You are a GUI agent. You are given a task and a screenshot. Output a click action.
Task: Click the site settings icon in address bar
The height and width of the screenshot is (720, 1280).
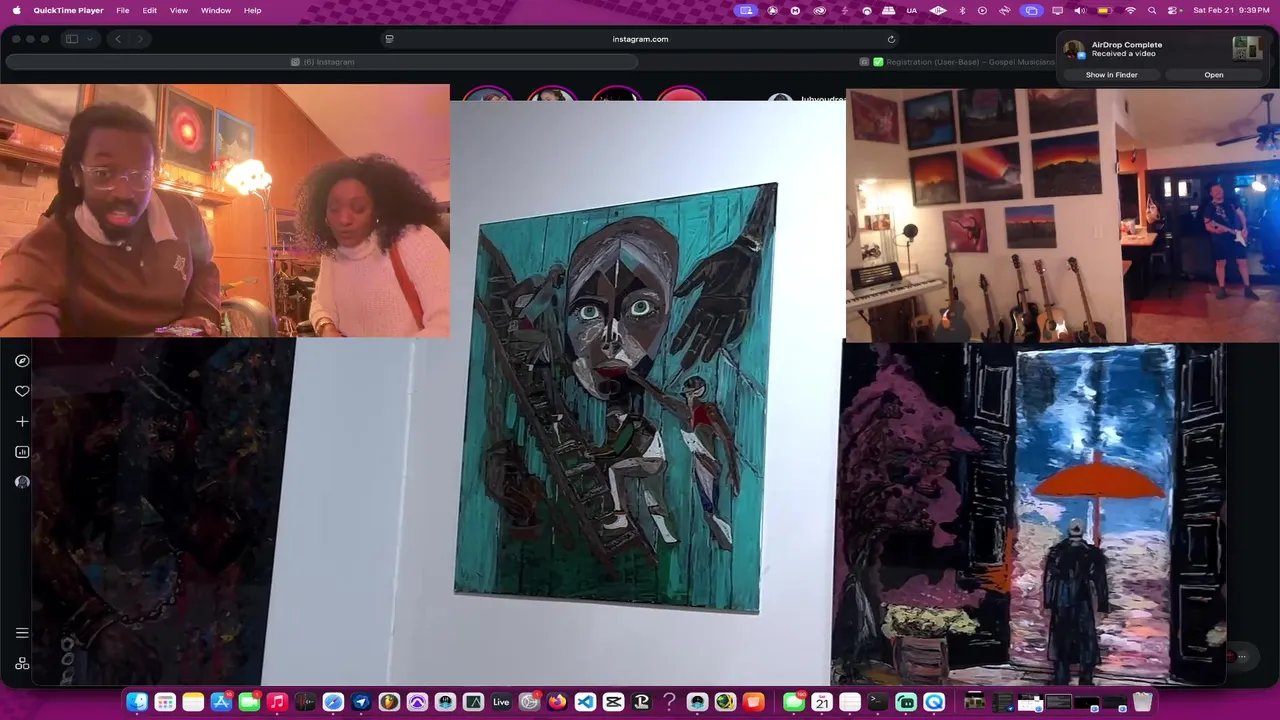[x=389, y=39]
